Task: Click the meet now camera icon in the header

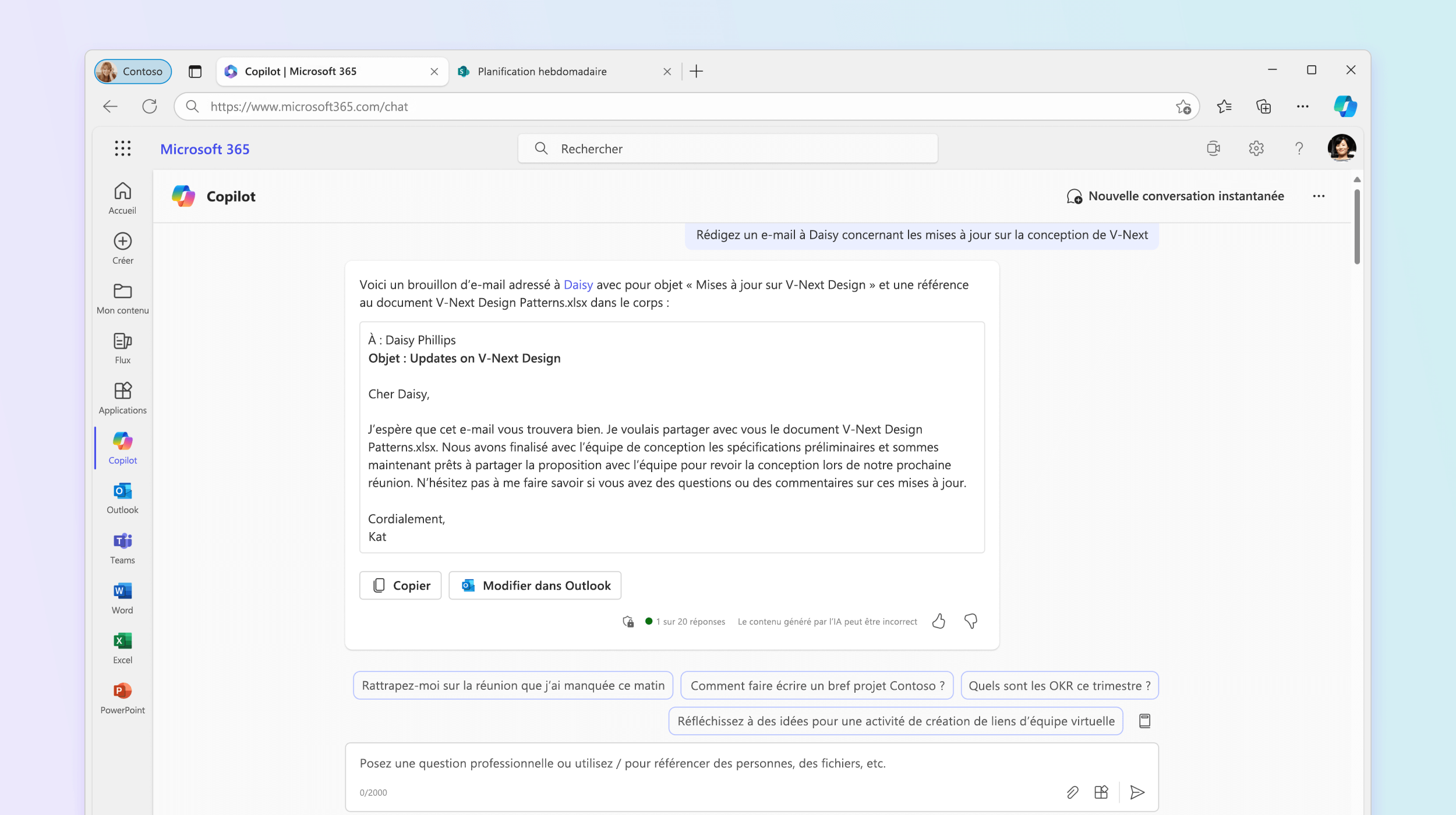Action: click(1213, 148)
